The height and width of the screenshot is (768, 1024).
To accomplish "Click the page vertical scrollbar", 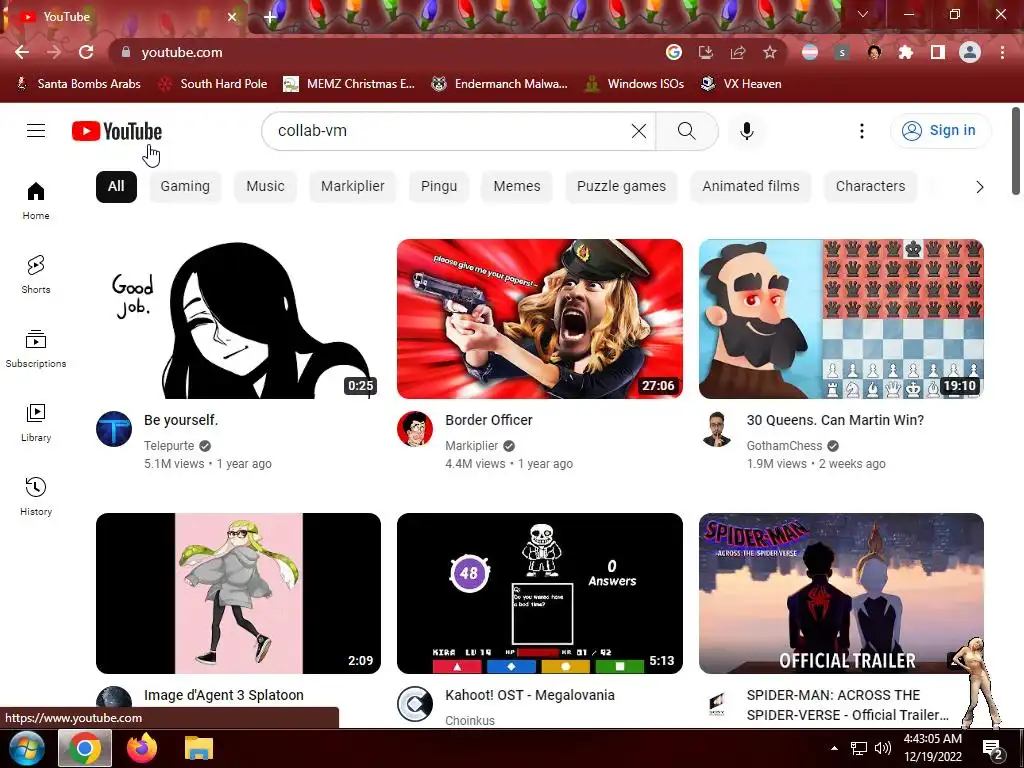I will pyautogui.click(x=1016, y=152).
